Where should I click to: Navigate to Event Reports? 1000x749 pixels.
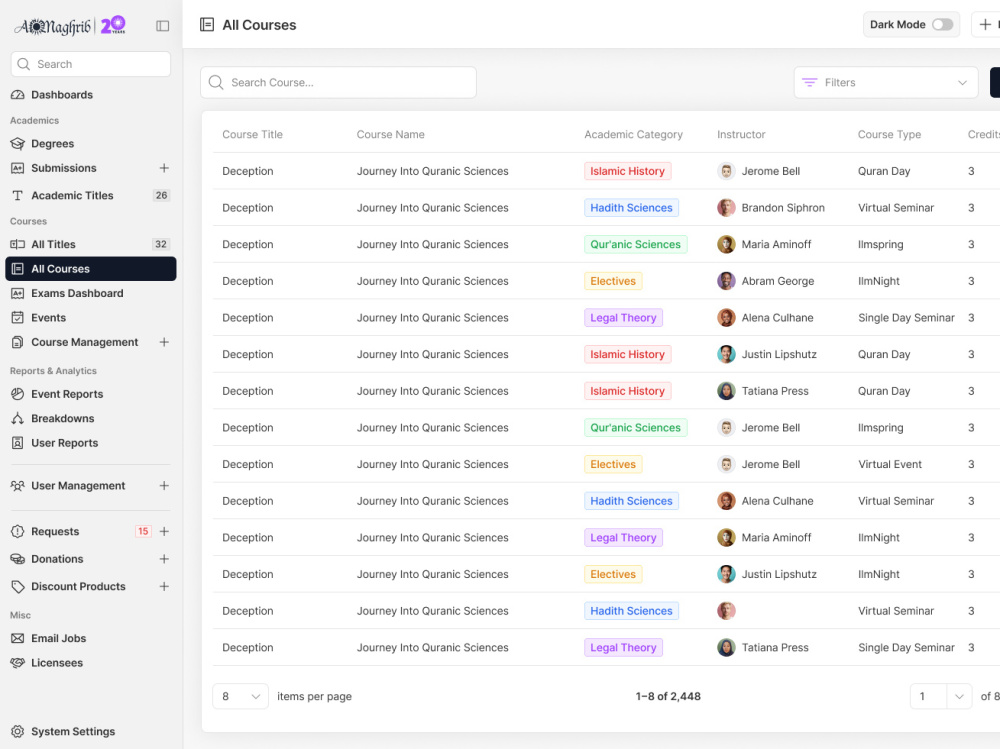pos(67,394)
